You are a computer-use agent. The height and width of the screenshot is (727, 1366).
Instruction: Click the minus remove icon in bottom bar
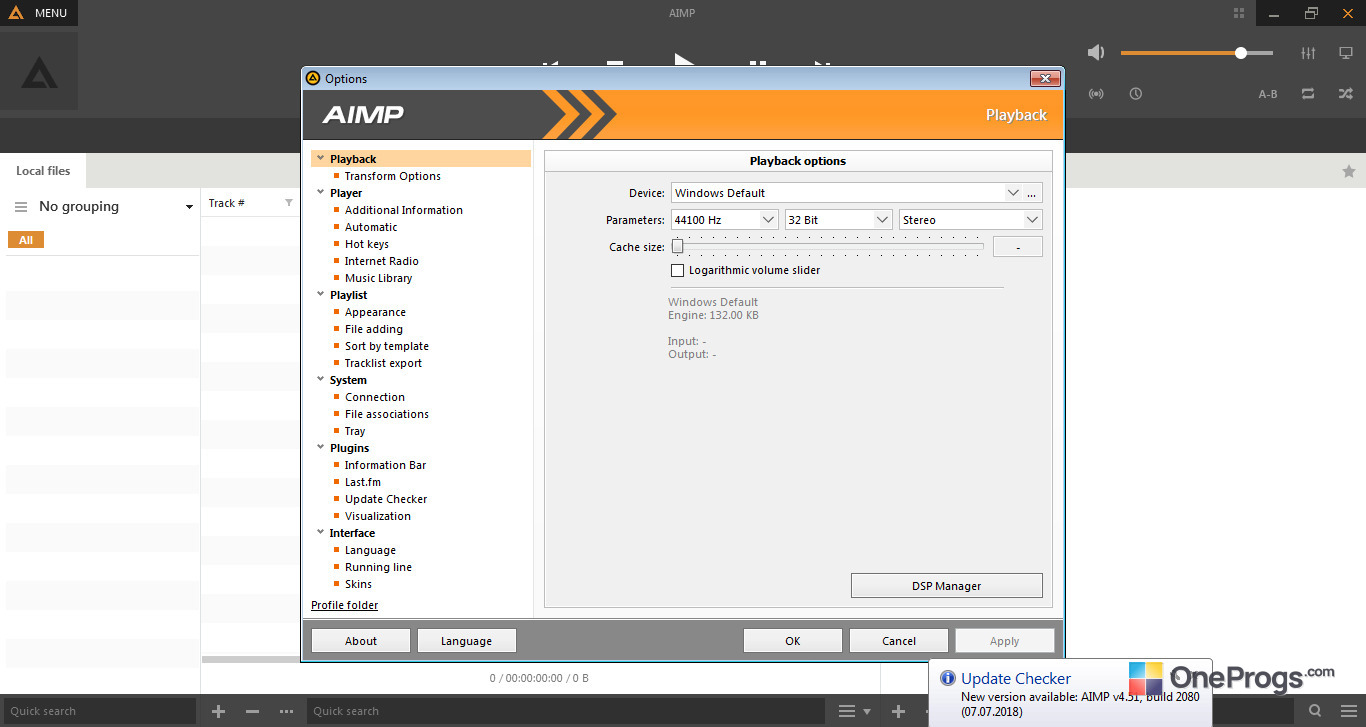tap(252, 711)
